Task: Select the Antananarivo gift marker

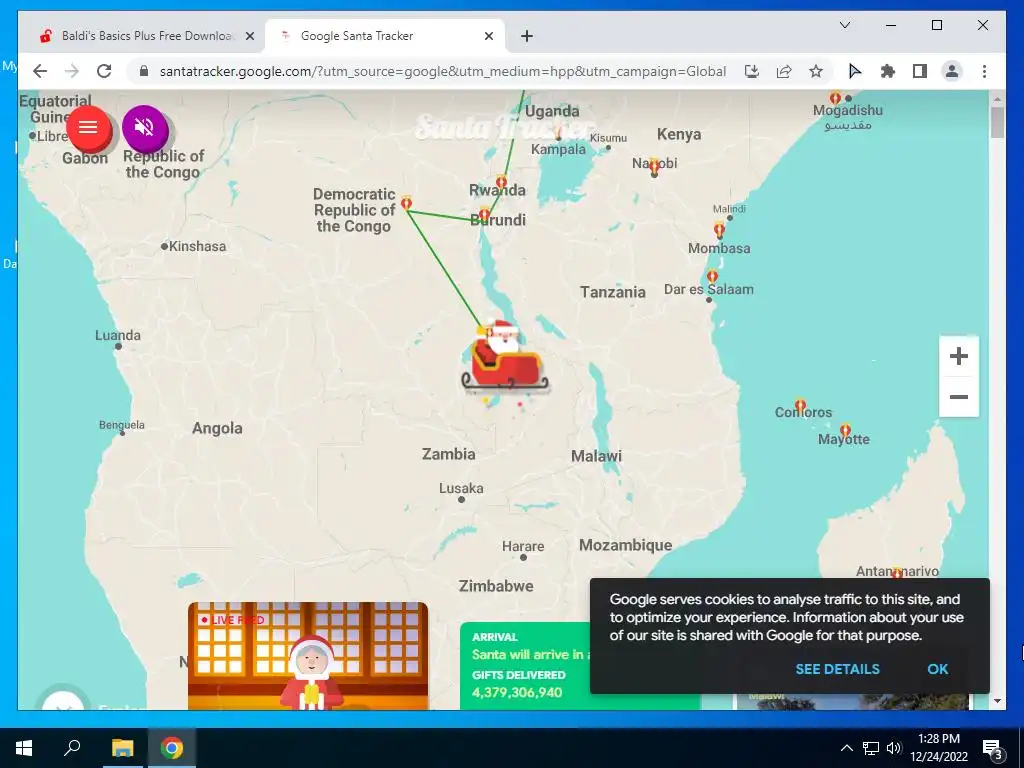Action: 897,573
